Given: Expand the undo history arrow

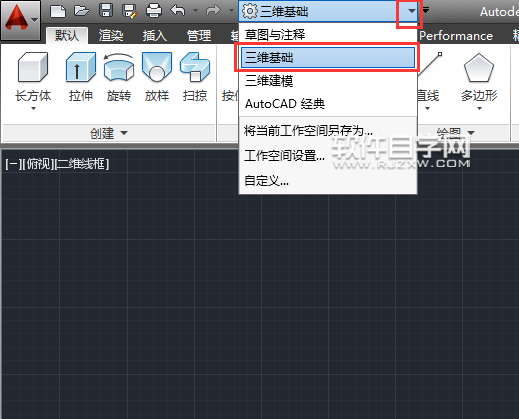Looking at the screenshot, I should [196, 11].
